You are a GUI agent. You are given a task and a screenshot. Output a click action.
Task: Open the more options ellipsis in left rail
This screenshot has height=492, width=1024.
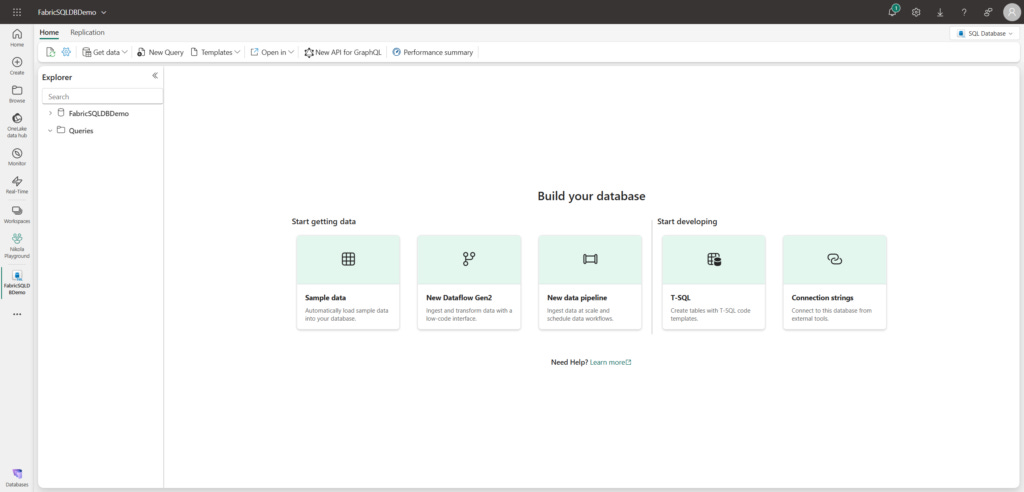pyautogui.click(x=17, y=314)
